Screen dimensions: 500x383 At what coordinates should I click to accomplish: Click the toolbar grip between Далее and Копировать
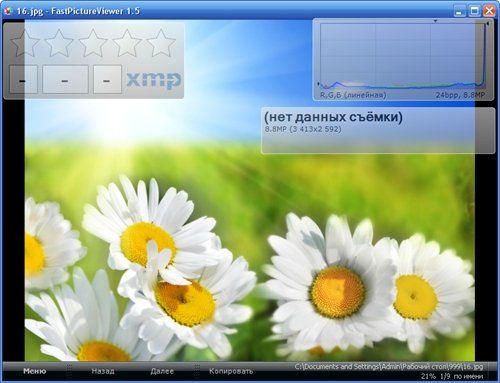[x=197, y=371]
